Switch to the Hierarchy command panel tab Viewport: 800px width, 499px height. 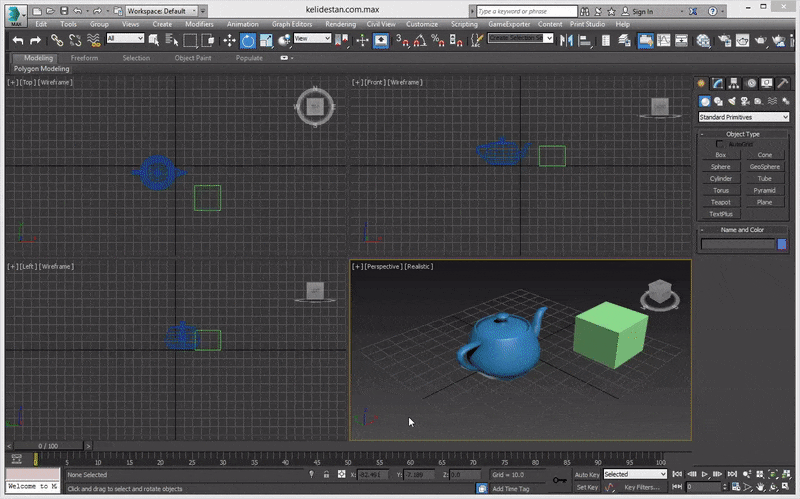734,83
